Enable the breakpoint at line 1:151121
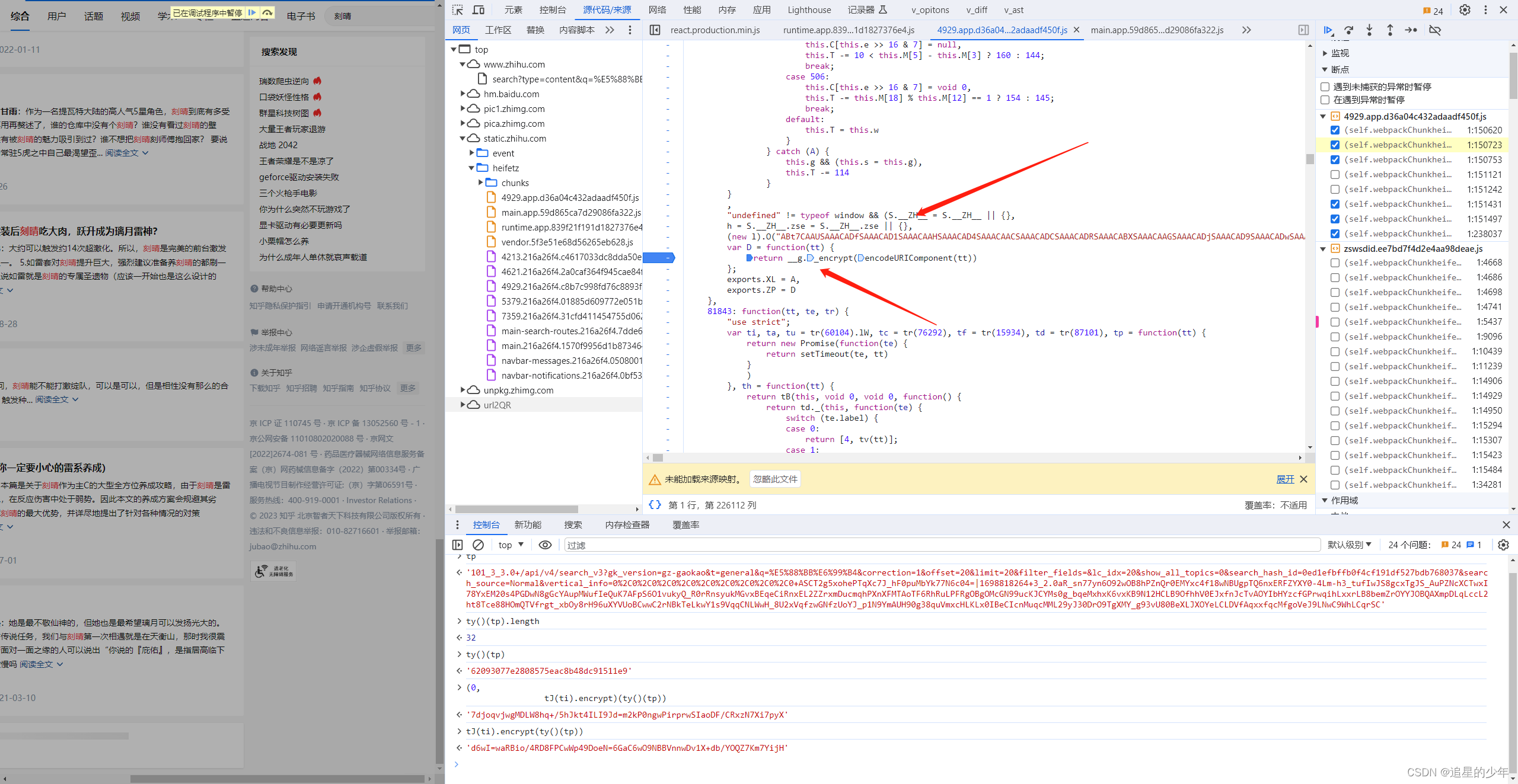The height and width of the screenshot is (784, 1518). click(1335, 174)
